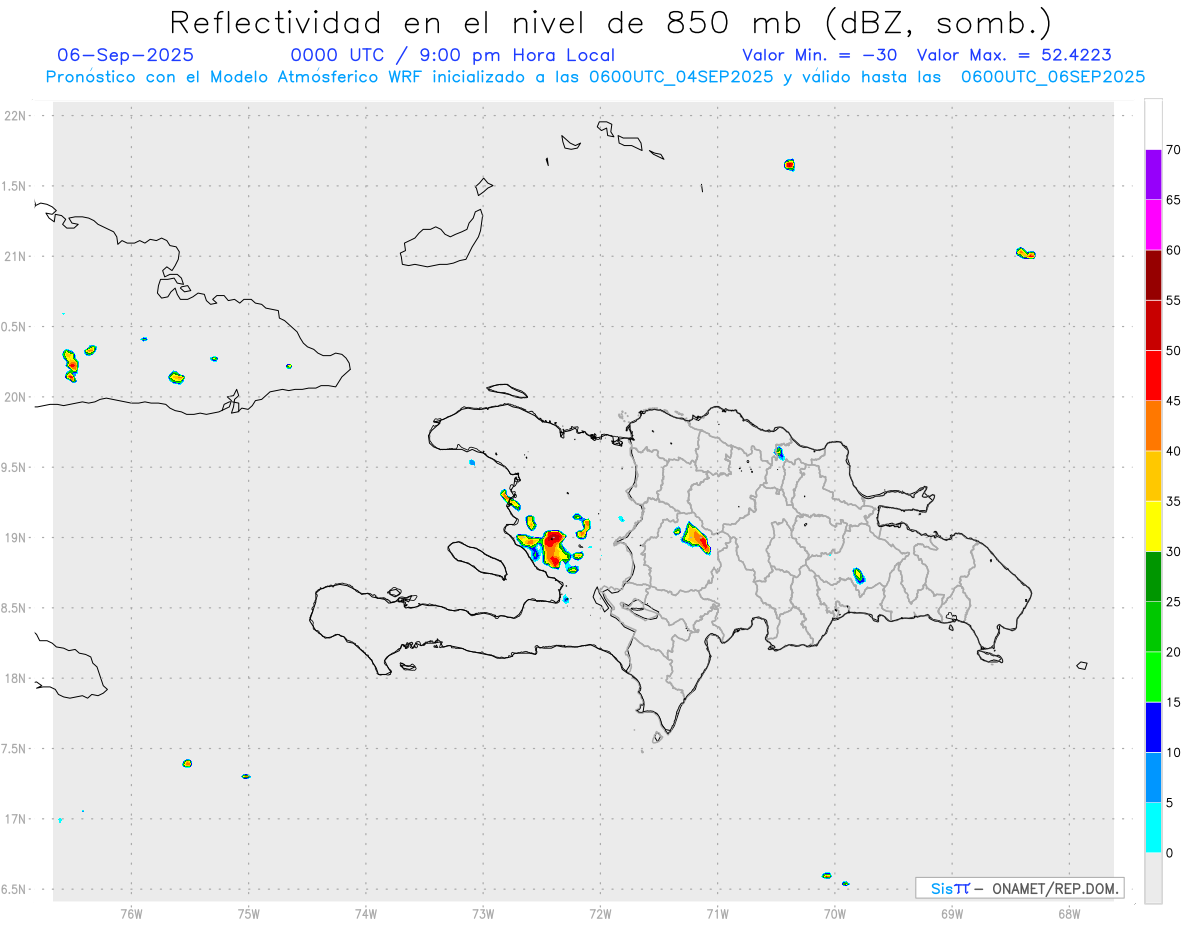Click the 'Valor Min. = -30' text
This screenshot has width=1200, height=927.
tap(822, 55)
